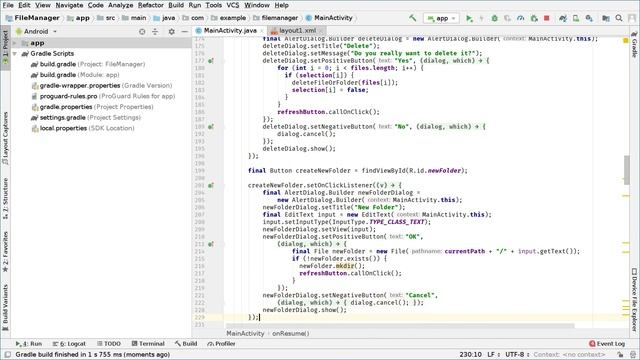Toggle the Layout Captures side panel
The width and height of the screenshot is (640, 360).
(x=5, y=138)
